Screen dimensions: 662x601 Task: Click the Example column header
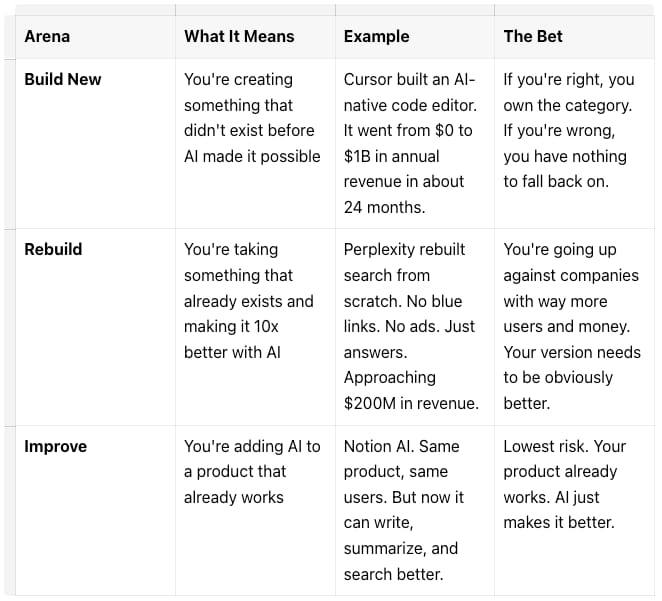coord(376,37)
